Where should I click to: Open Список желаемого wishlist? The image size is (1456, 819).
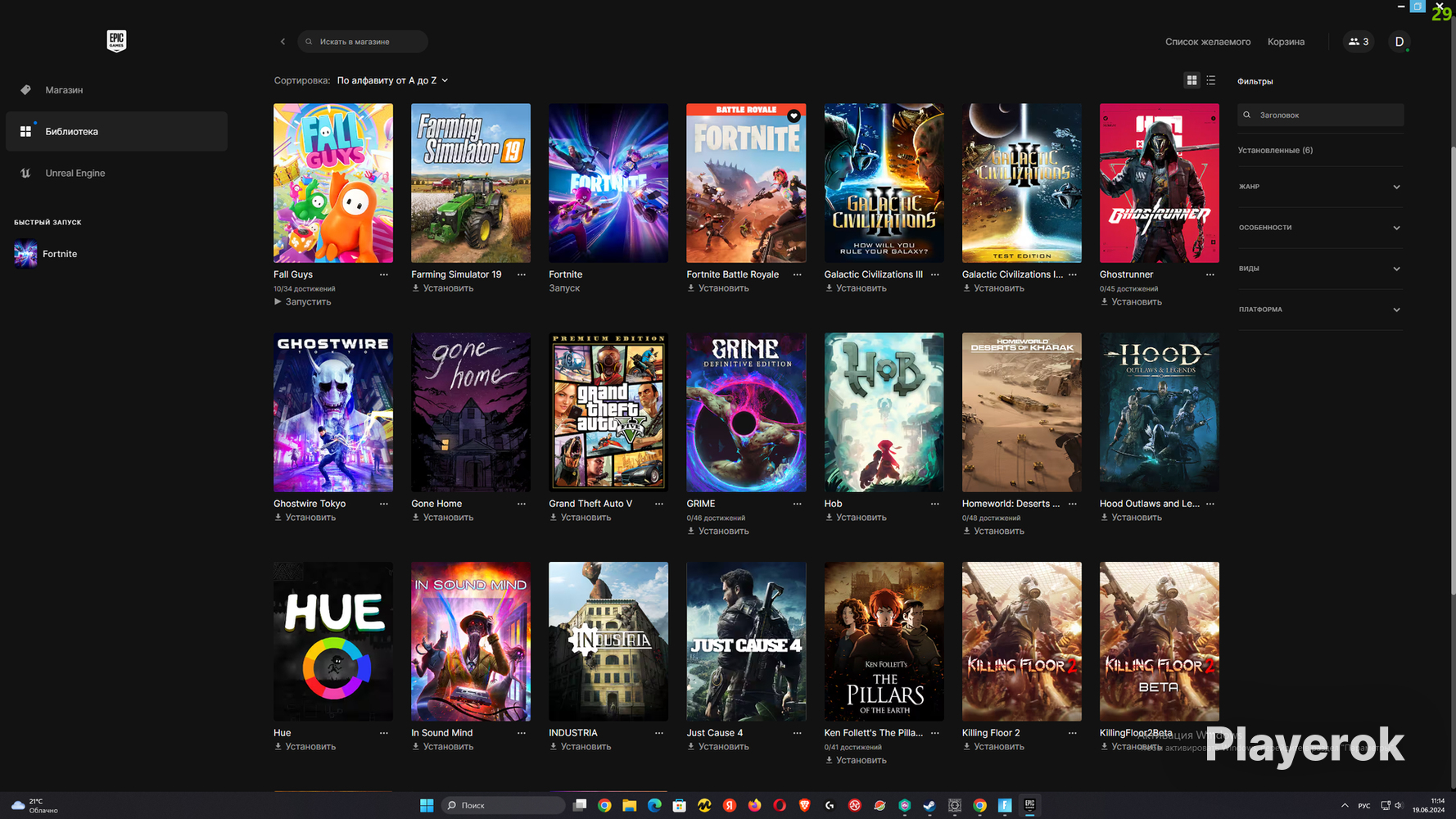1208,42
